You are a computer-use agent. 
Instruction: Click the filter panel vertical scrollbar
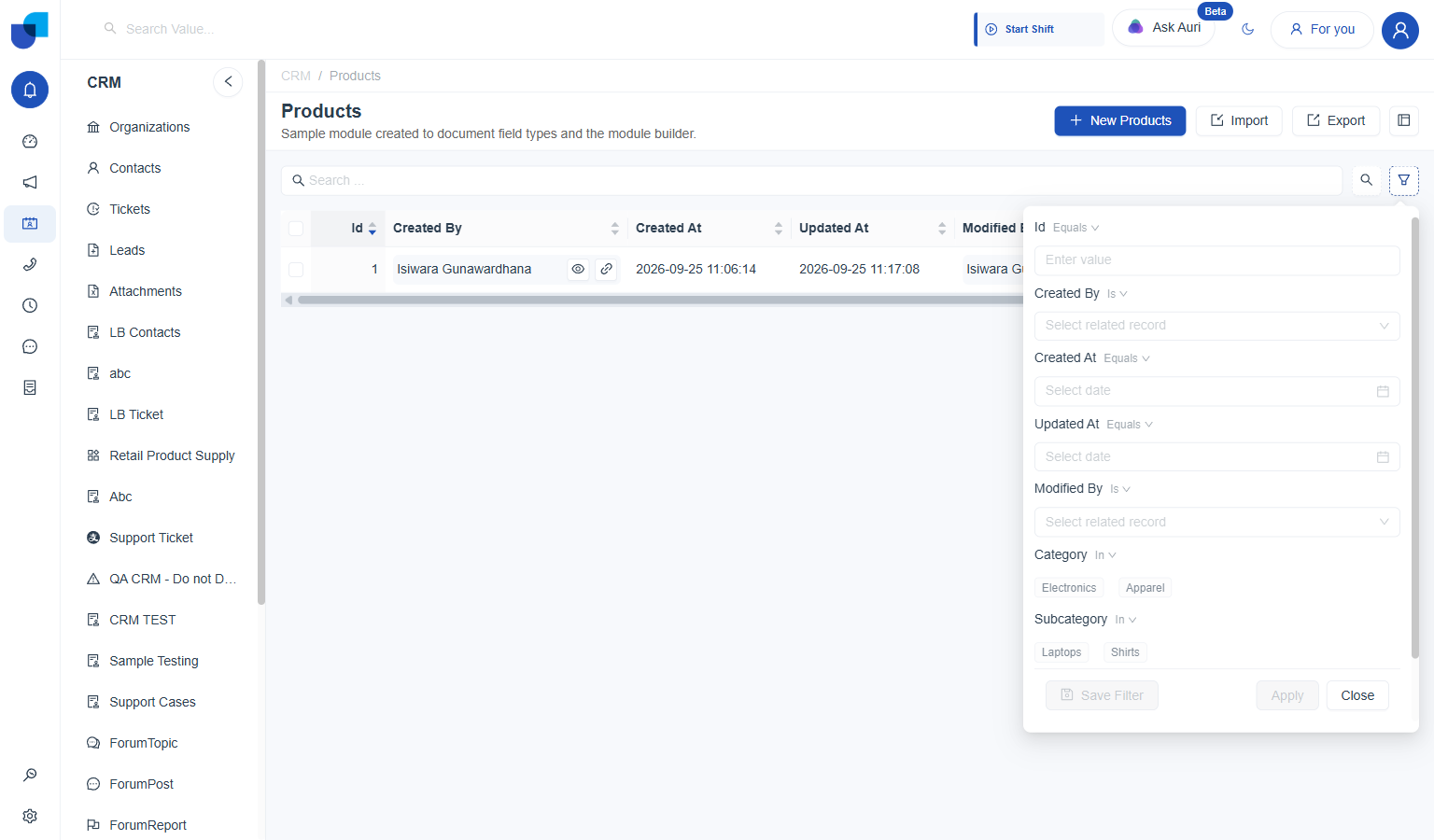1414,439
